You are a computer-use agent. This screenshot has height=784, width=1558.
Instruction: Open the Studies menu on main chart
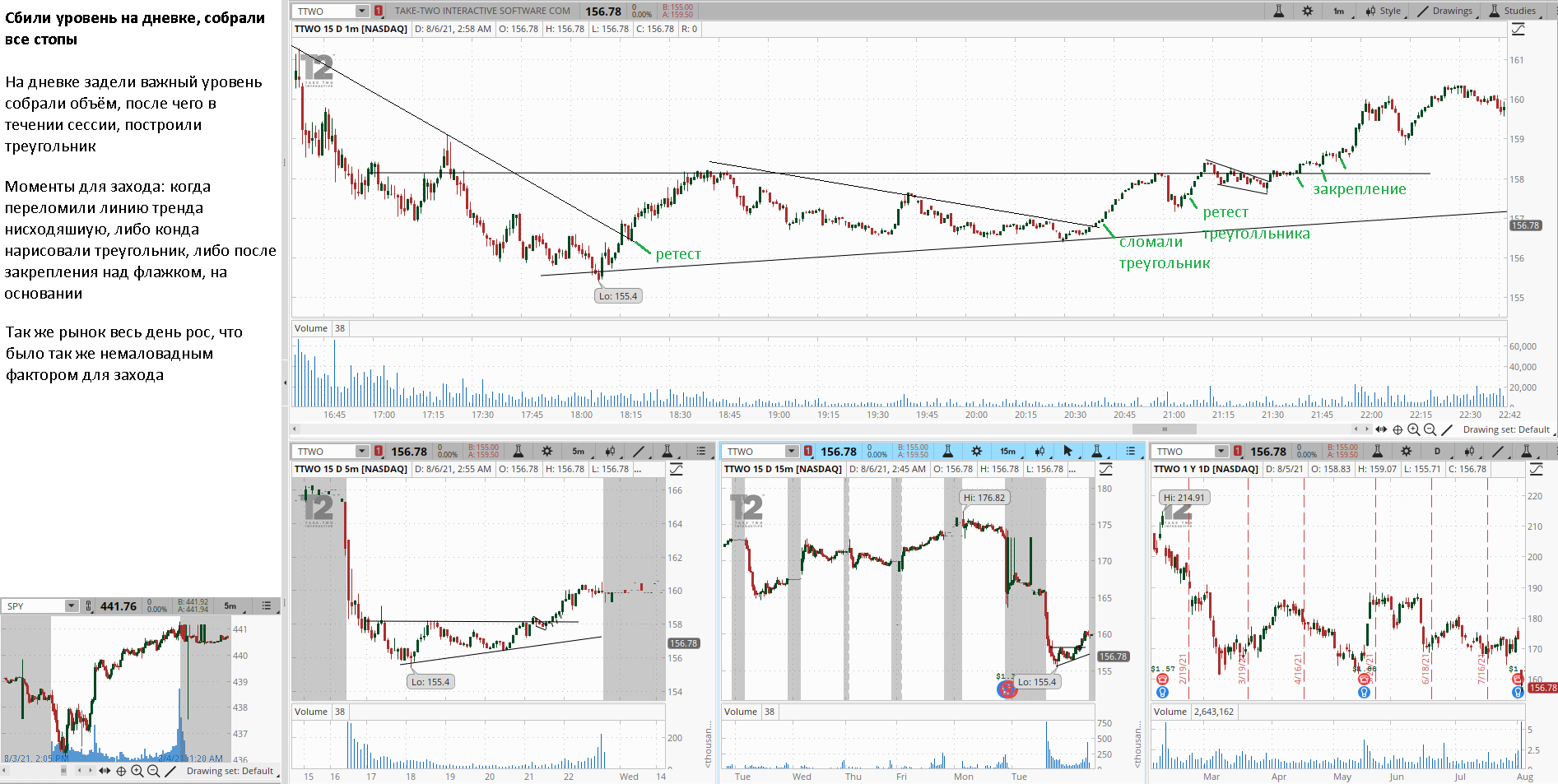point(1513,11)
